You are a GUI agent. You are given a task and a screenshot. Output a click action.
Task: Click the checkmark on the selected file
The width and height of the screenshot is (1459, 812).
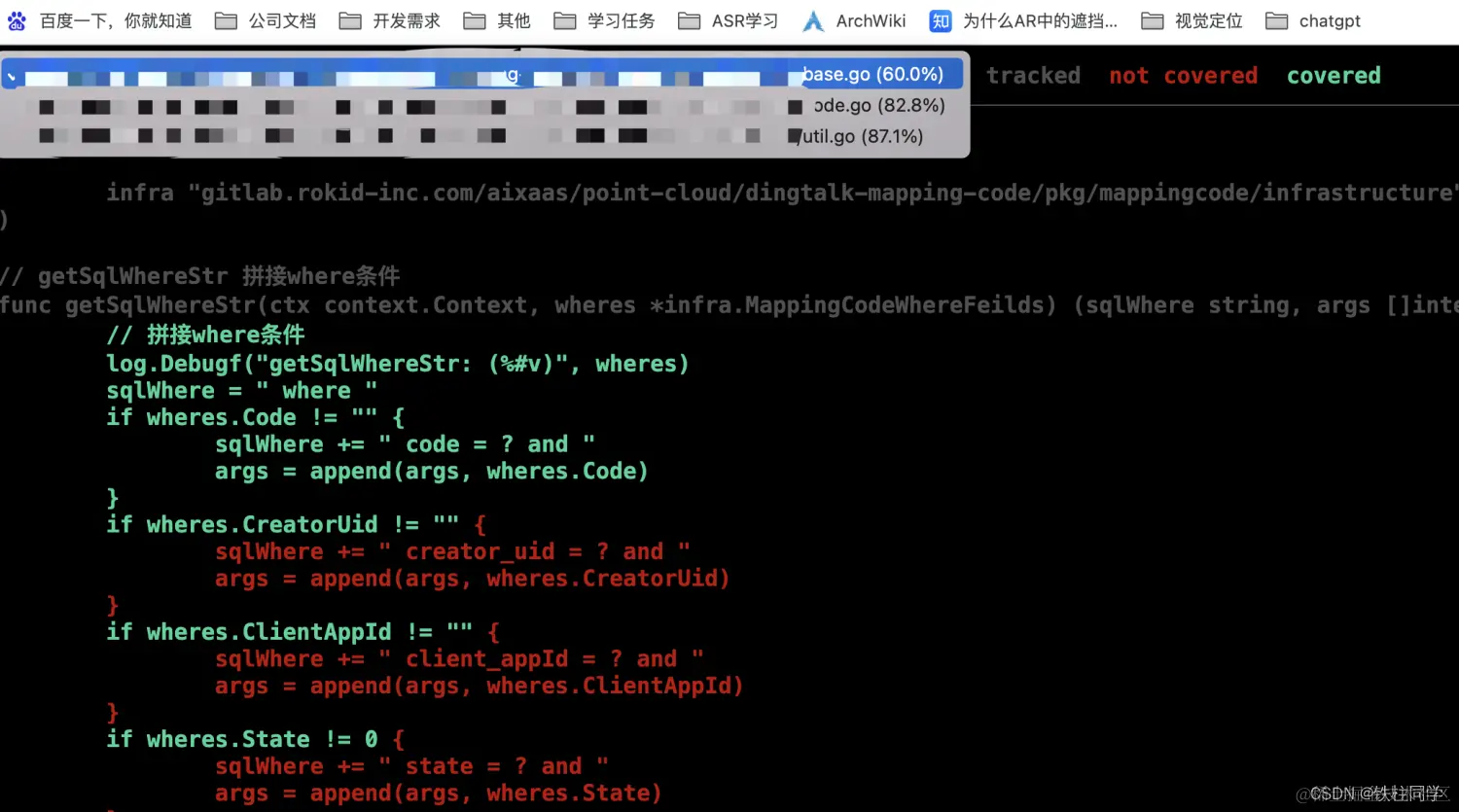pyautogui.click(x=12, y=76)
